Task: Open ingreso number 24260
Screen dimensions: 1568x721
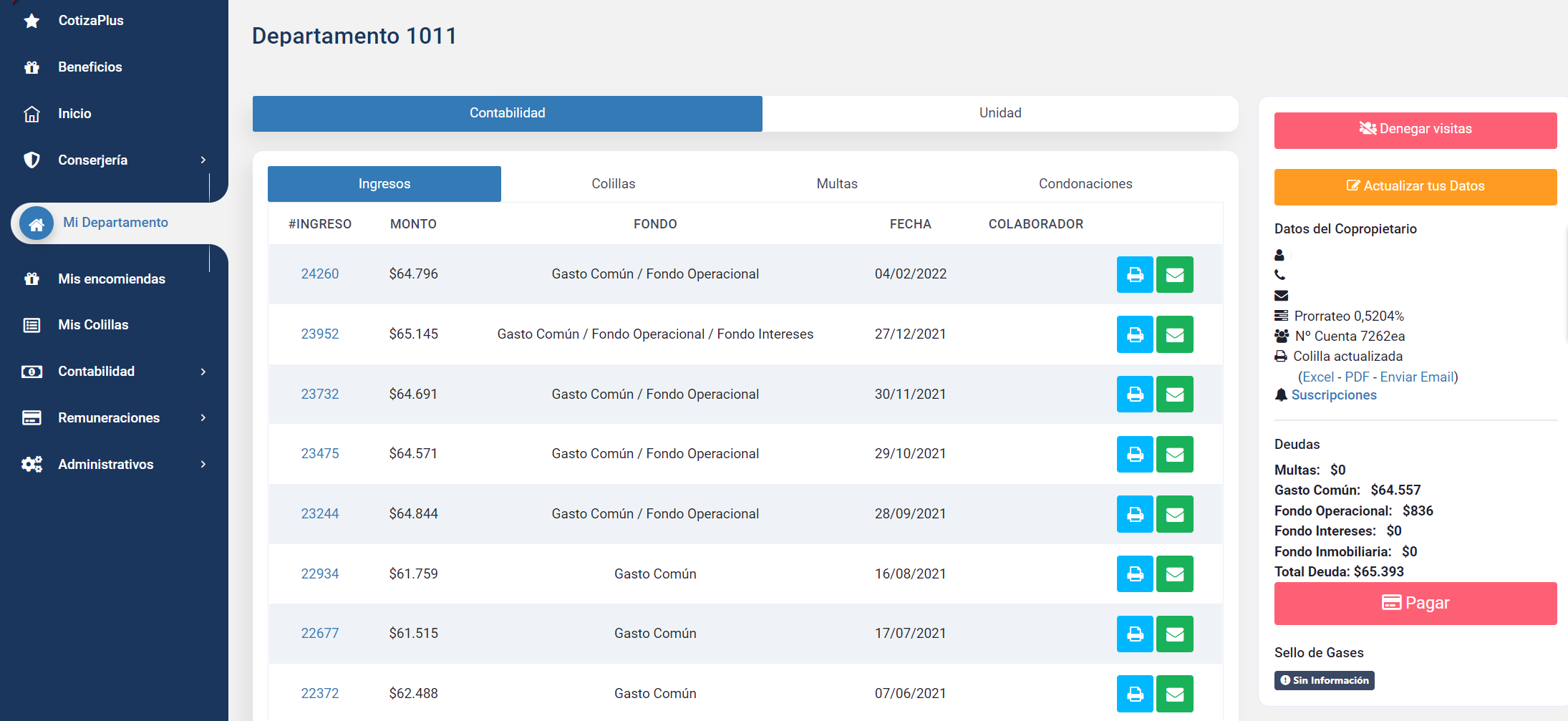Action: (x=320, y=274)
